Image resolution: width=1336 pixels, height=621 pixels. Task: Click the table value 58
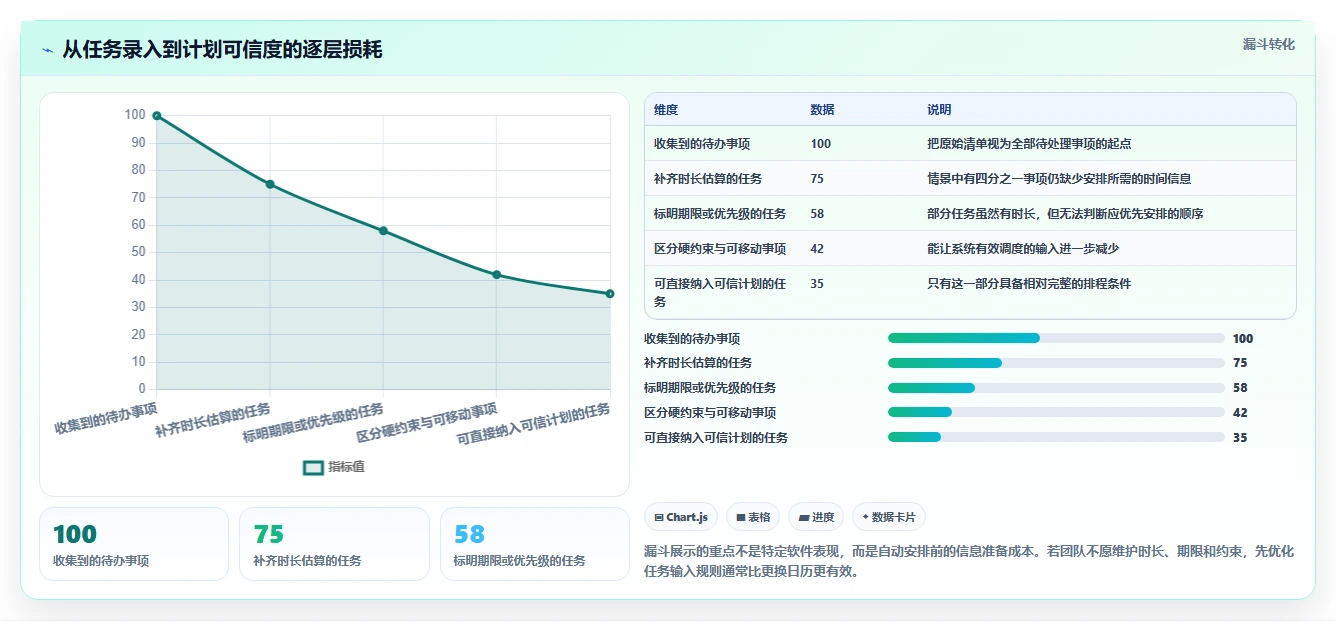click(x=817, y=214)
